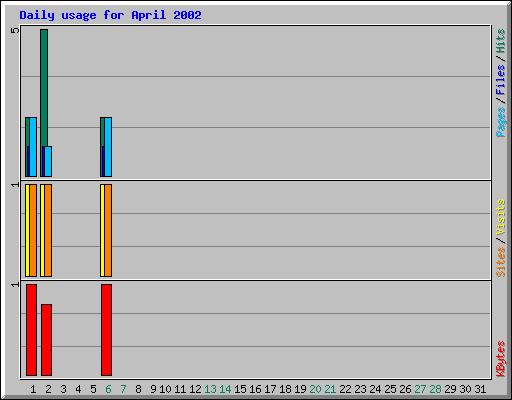The height and width of the screenshot is (400, 512).
Task: Click the green day '6' axis label
Action: pyautogui.click(x=108, y=389)
